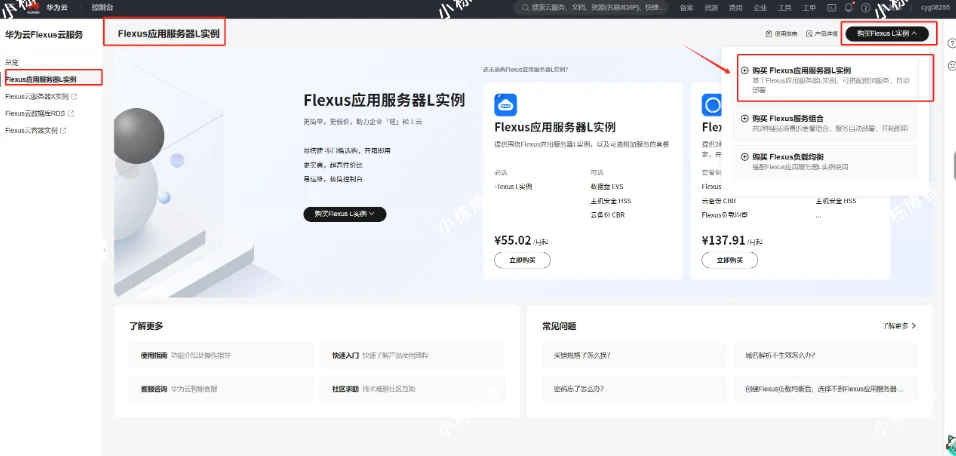Choose 购买 Flexus应用服务器L实例 from the dropdown
The image size is (956, 456).
[x=827, y=79]
